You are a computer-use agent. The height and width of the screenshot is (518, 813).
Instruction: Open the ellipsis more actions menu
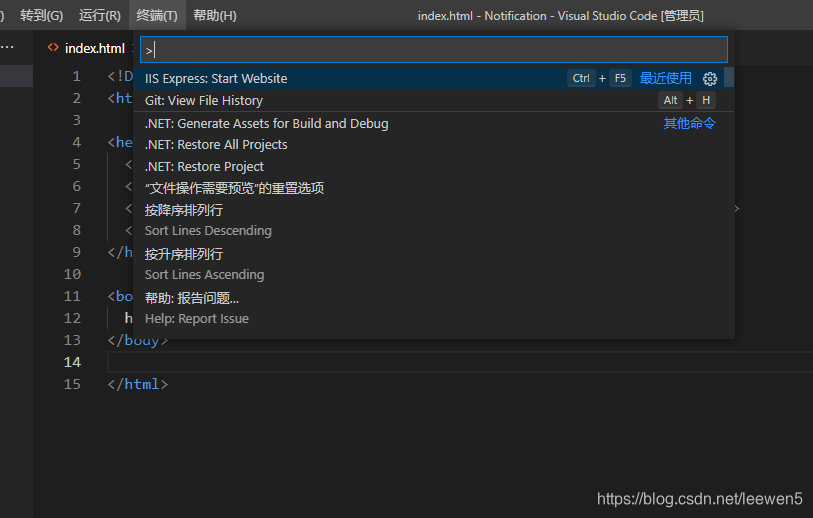7,47
